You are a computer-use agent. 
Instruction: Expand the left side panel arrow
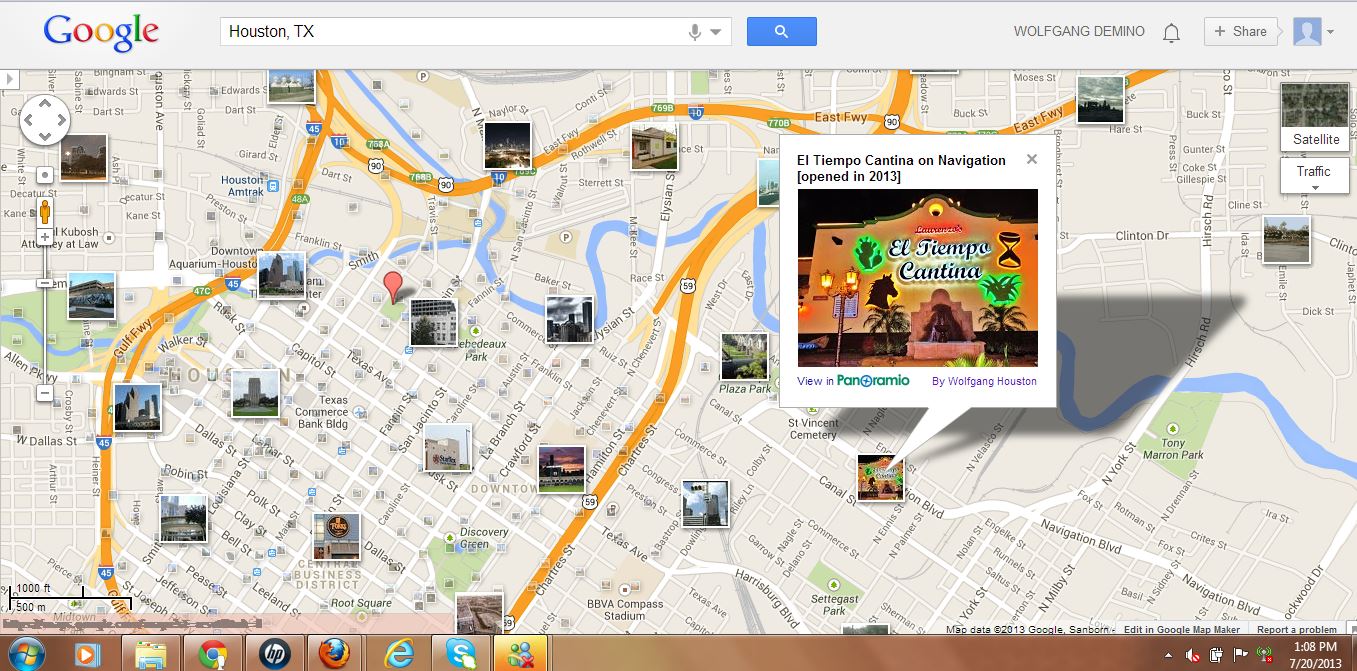[10, 78]
